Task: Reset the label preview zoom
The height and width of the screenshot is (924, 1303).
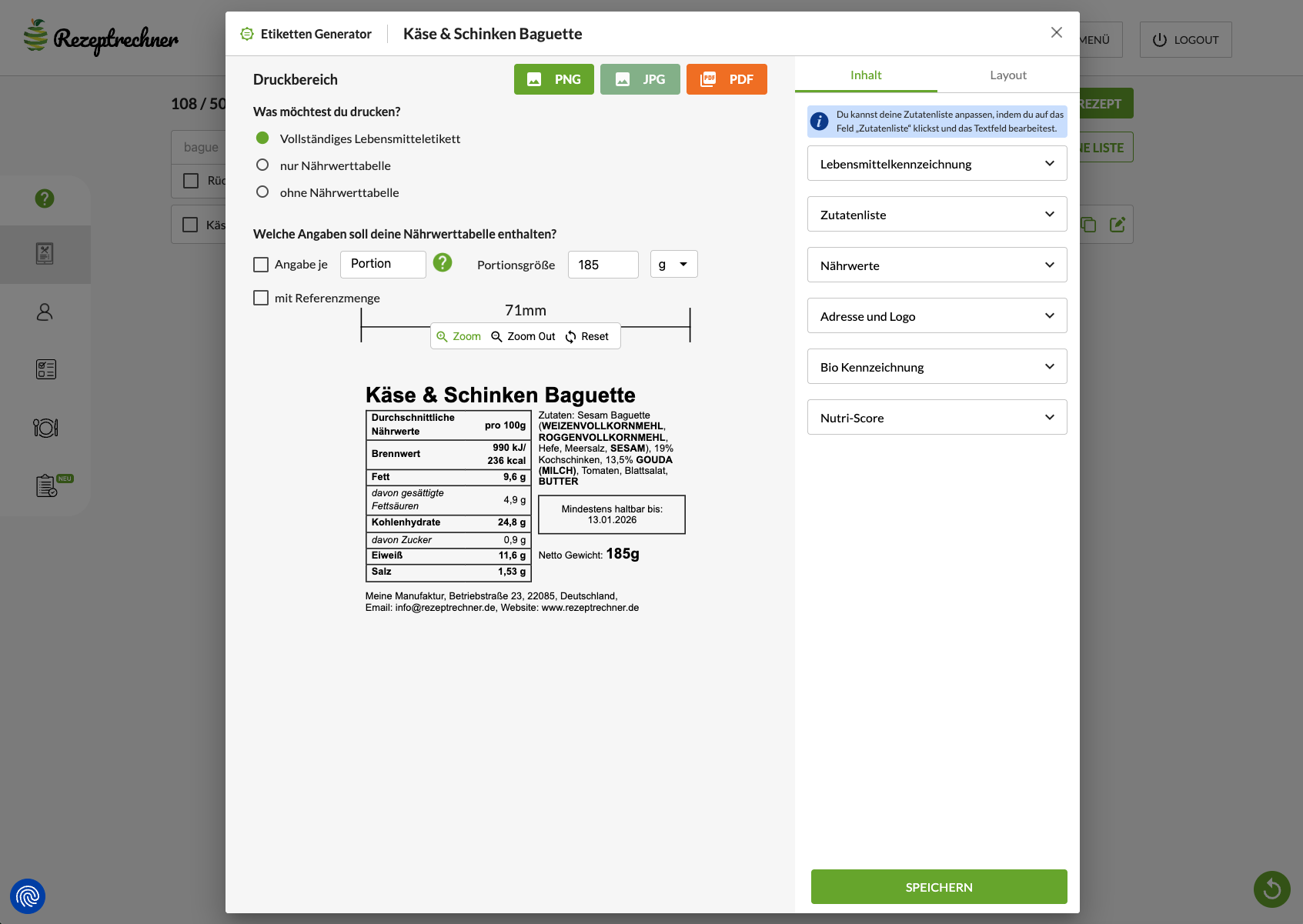Action: 586,336
